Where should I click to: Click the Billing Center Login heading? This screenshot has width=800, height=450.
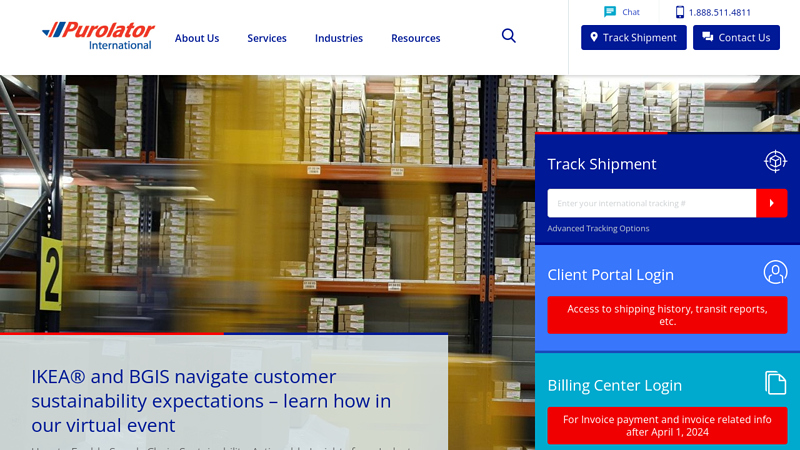coord(614,385)
